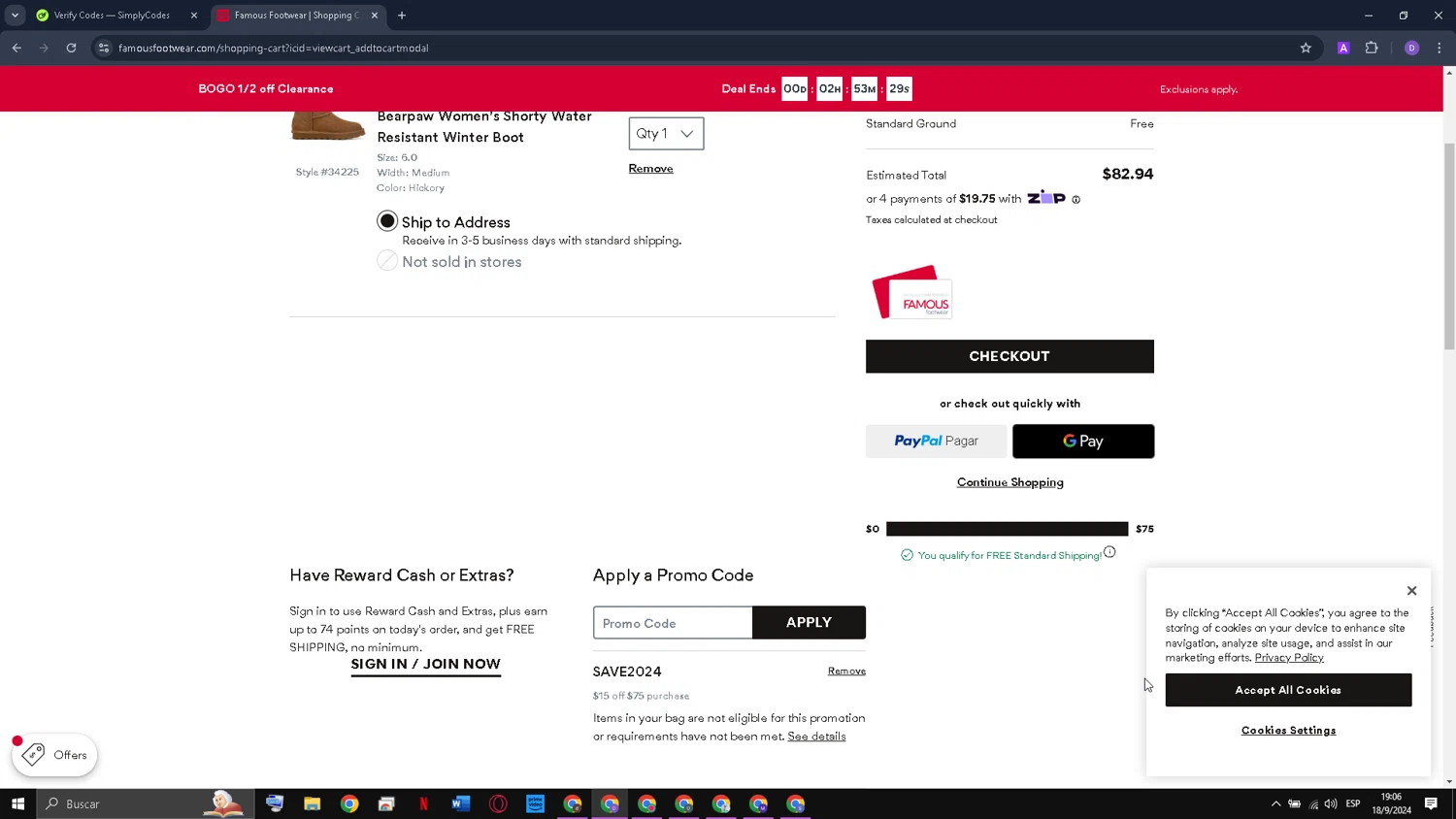This screenshot has height=819, width=1456.
Task: Open the notification center icon
Action: tap(1431, 803)
